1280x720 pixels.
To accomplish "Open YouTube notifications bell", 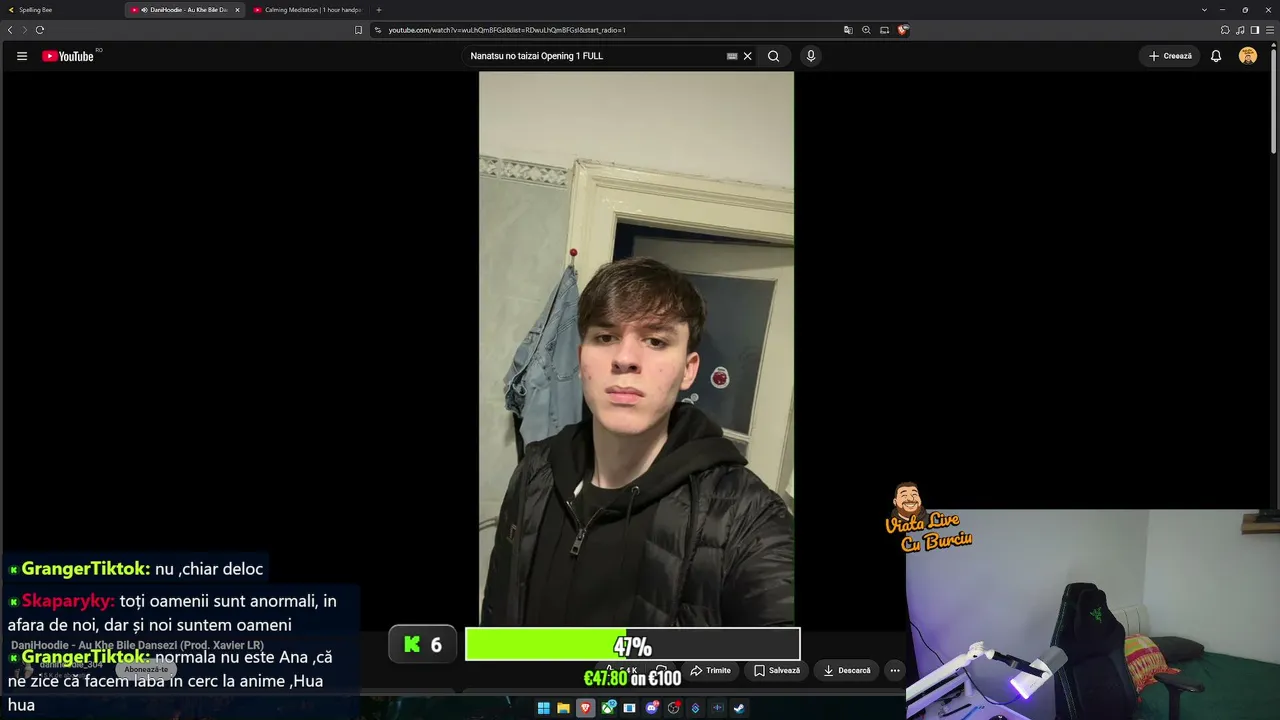I will pyautogui.click(x=1216, y=56).
